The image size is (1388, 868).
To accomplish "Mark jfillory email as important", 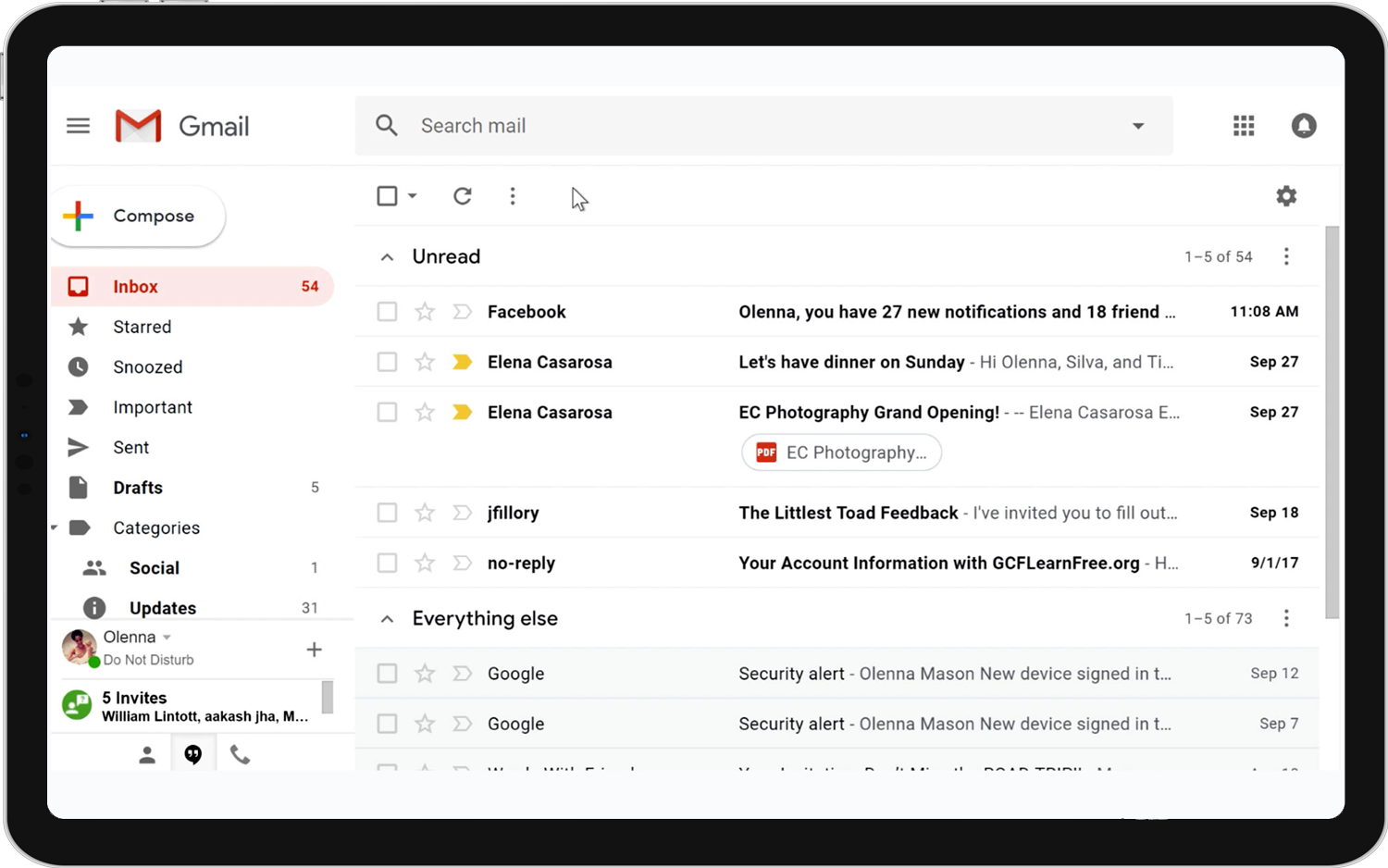I will [x=462, y=513].
